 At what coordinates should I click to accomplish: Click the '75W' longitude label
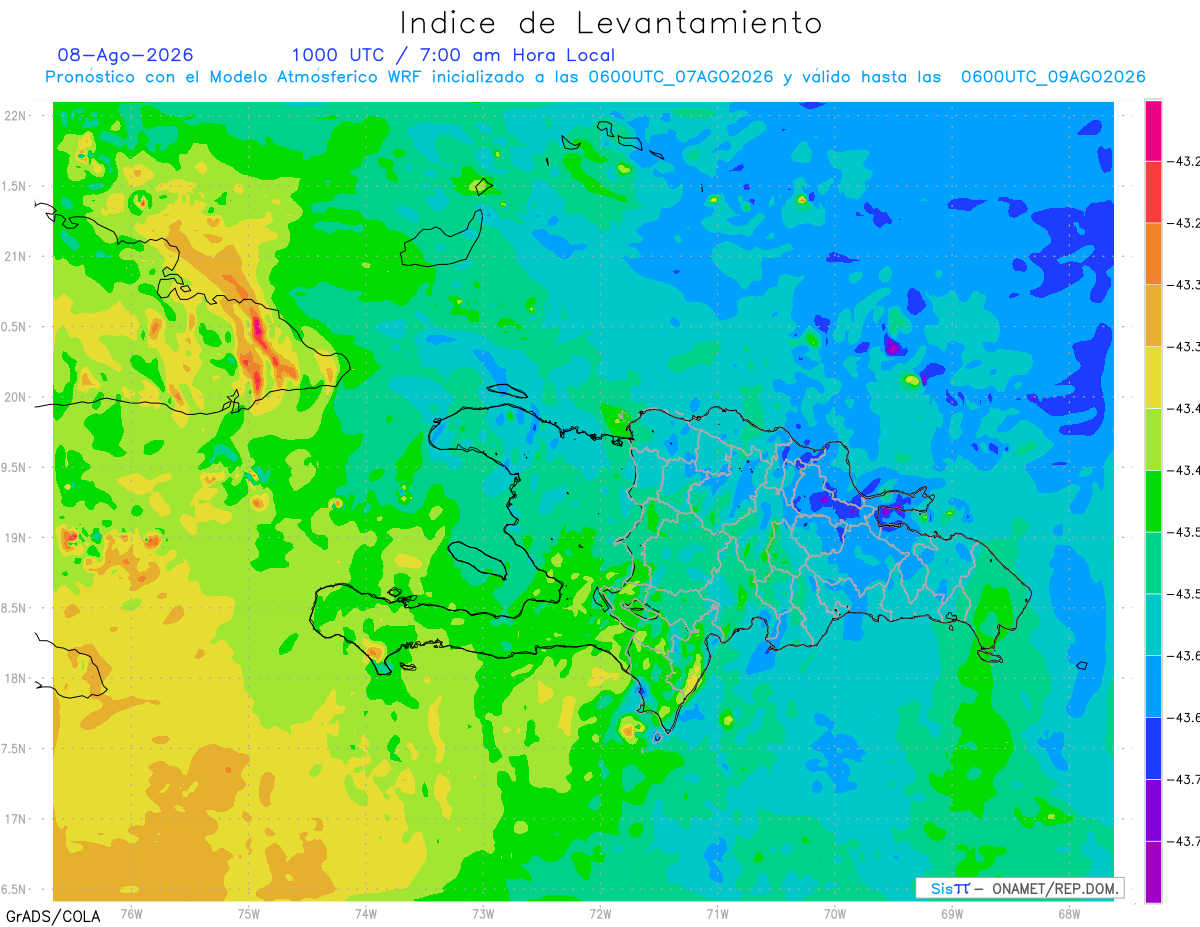pos(248,913)
